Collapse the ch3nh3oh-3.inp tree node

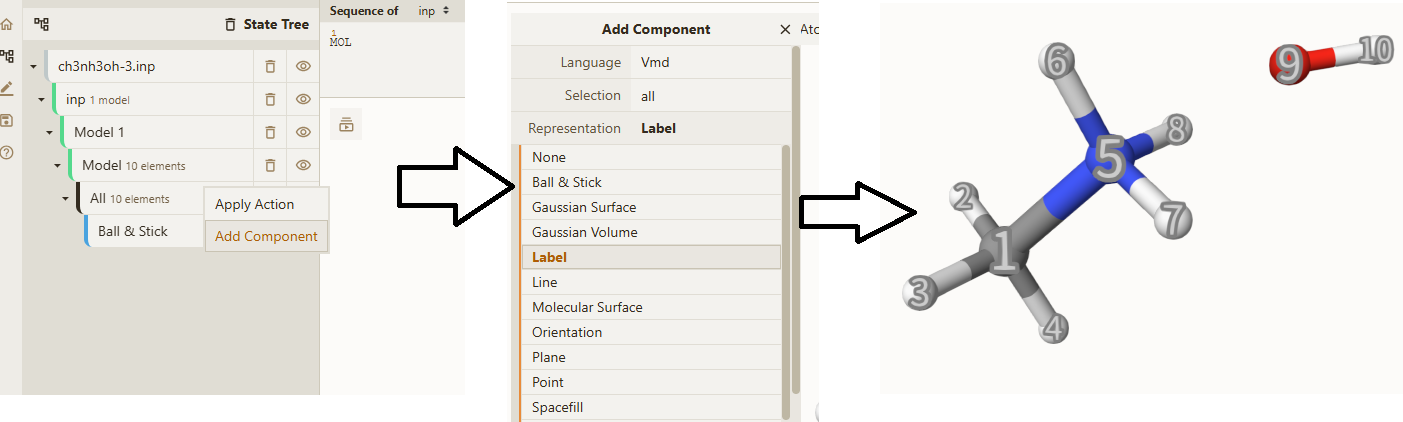click(x=33, y=67)
